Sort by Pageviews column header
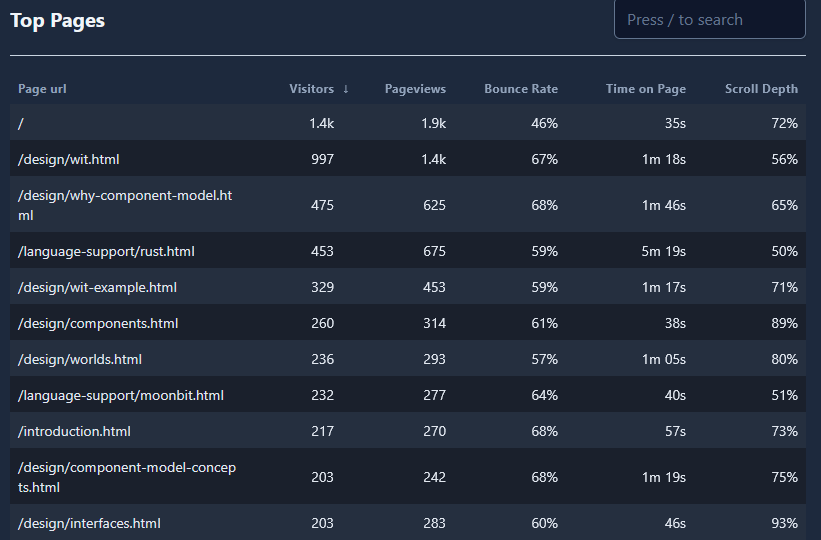This screenshot has width=821, height=540. coord(415,89)
